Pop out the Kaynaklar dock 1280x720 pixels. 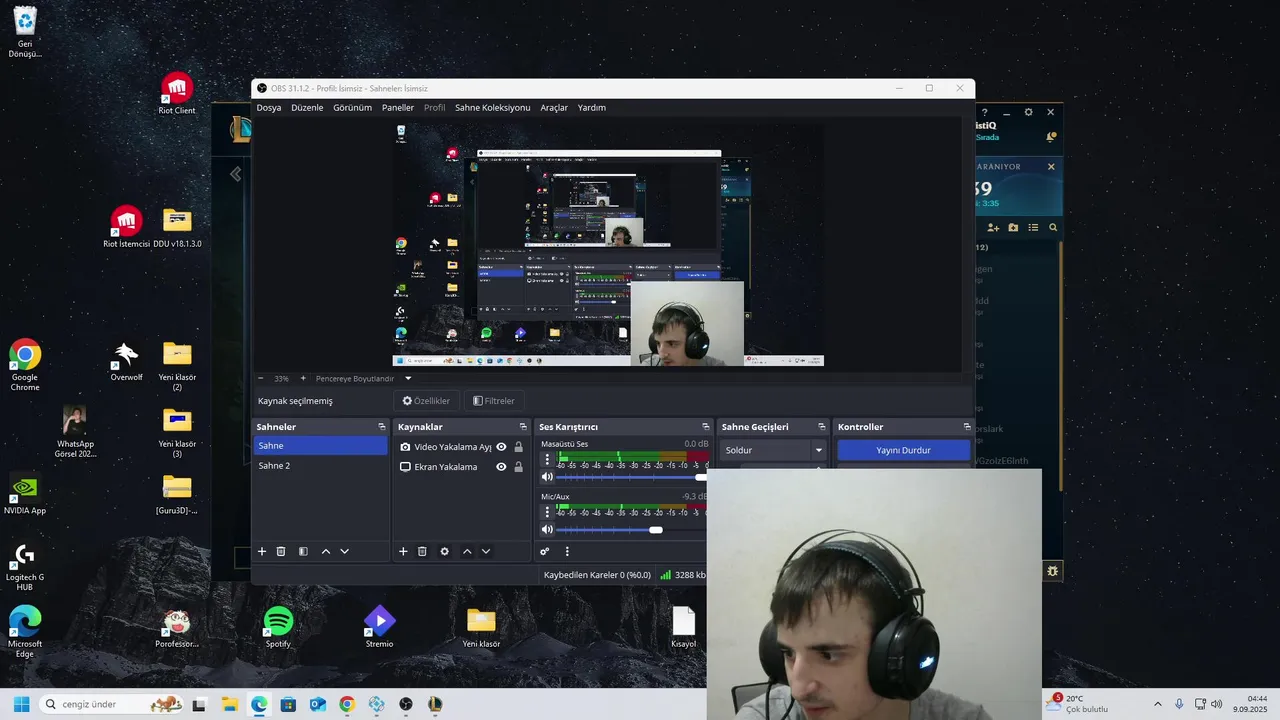pyautogui.click(x=522, y=427)
